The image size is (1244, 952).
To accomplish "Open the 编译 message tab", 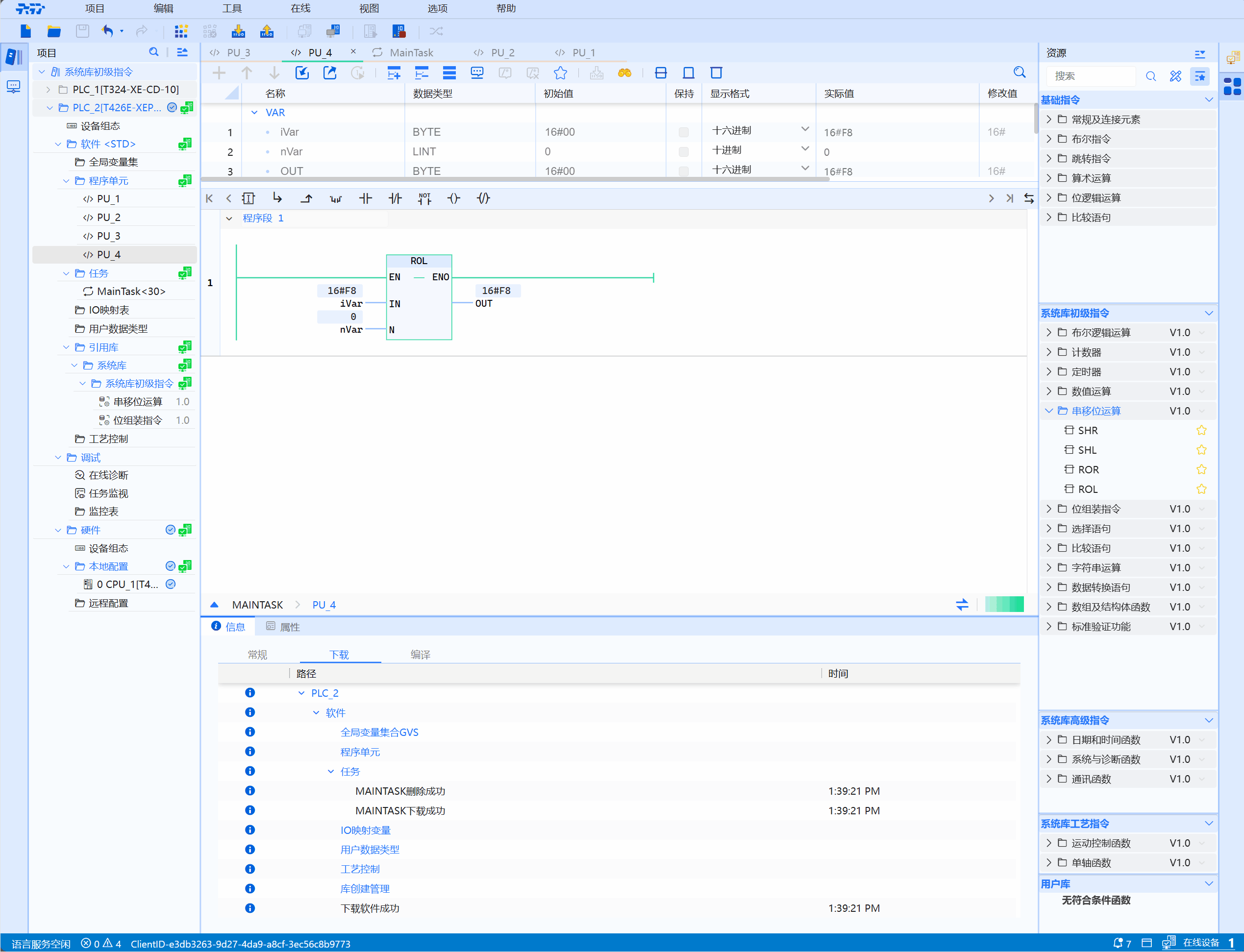I will click(x=420, y=655).
